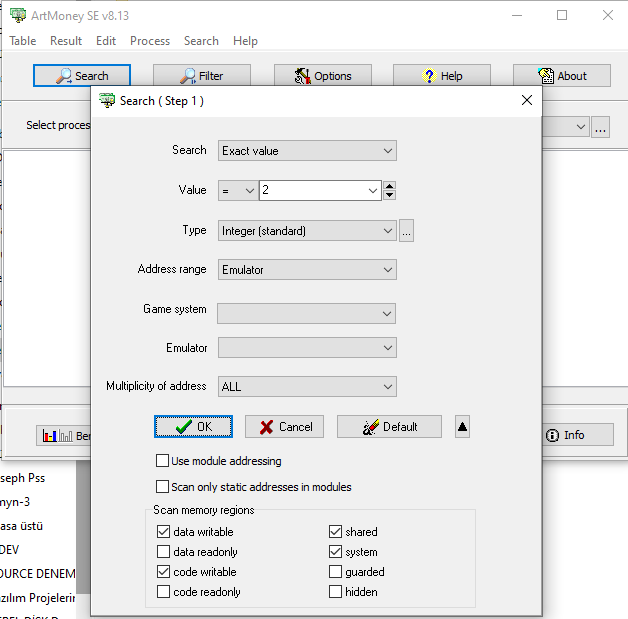This screenshot has height=619, width=628.
Task: Close the Search Step 1 dialog
Action: pyautogui.click(x=527, y=100)
